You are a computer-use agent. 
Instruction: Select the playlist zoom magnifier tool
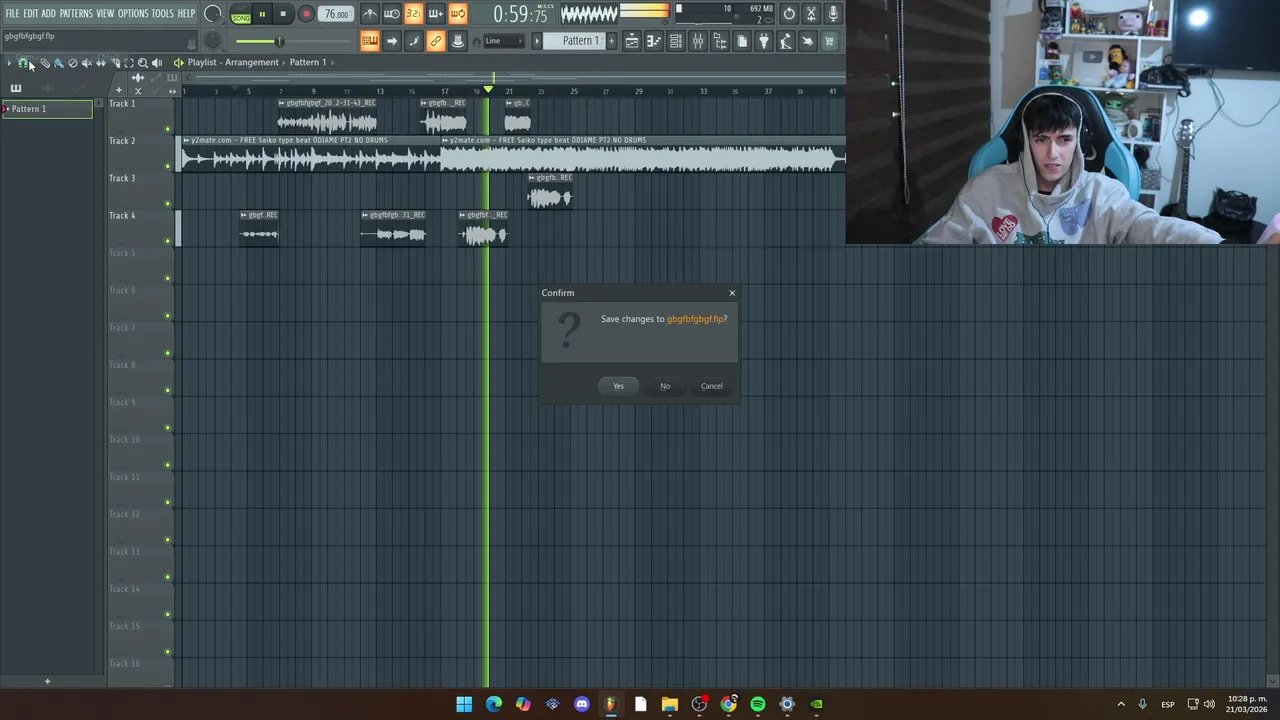tap(143, 63)
